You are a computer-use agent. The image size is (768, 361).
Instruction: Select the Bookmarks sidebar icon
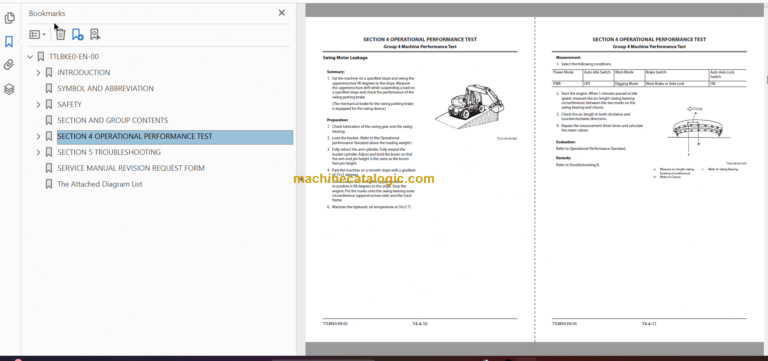point(9,42)
